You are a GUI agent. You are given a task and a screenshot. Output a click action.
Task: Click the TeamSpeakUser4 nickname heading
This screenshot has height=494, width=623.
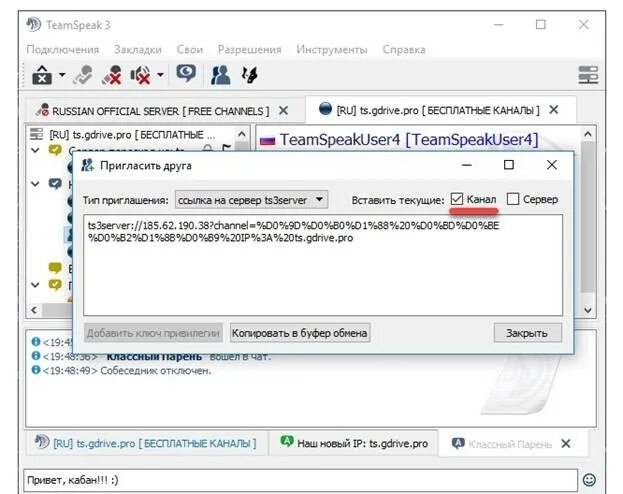coord(409,140)
